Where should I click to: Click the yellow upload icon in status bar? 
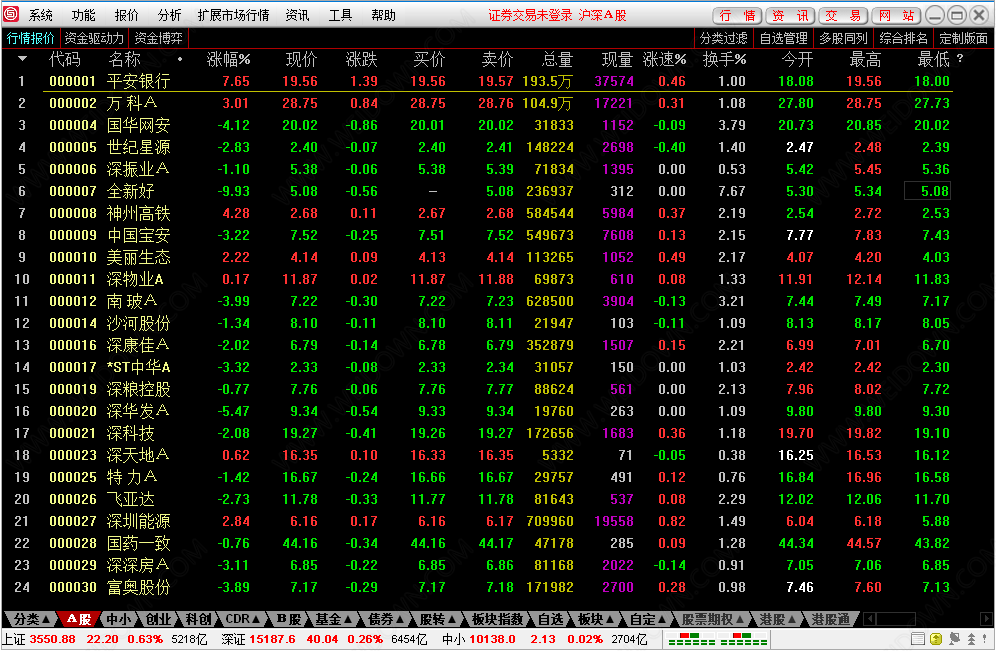(x=936, y=639)
